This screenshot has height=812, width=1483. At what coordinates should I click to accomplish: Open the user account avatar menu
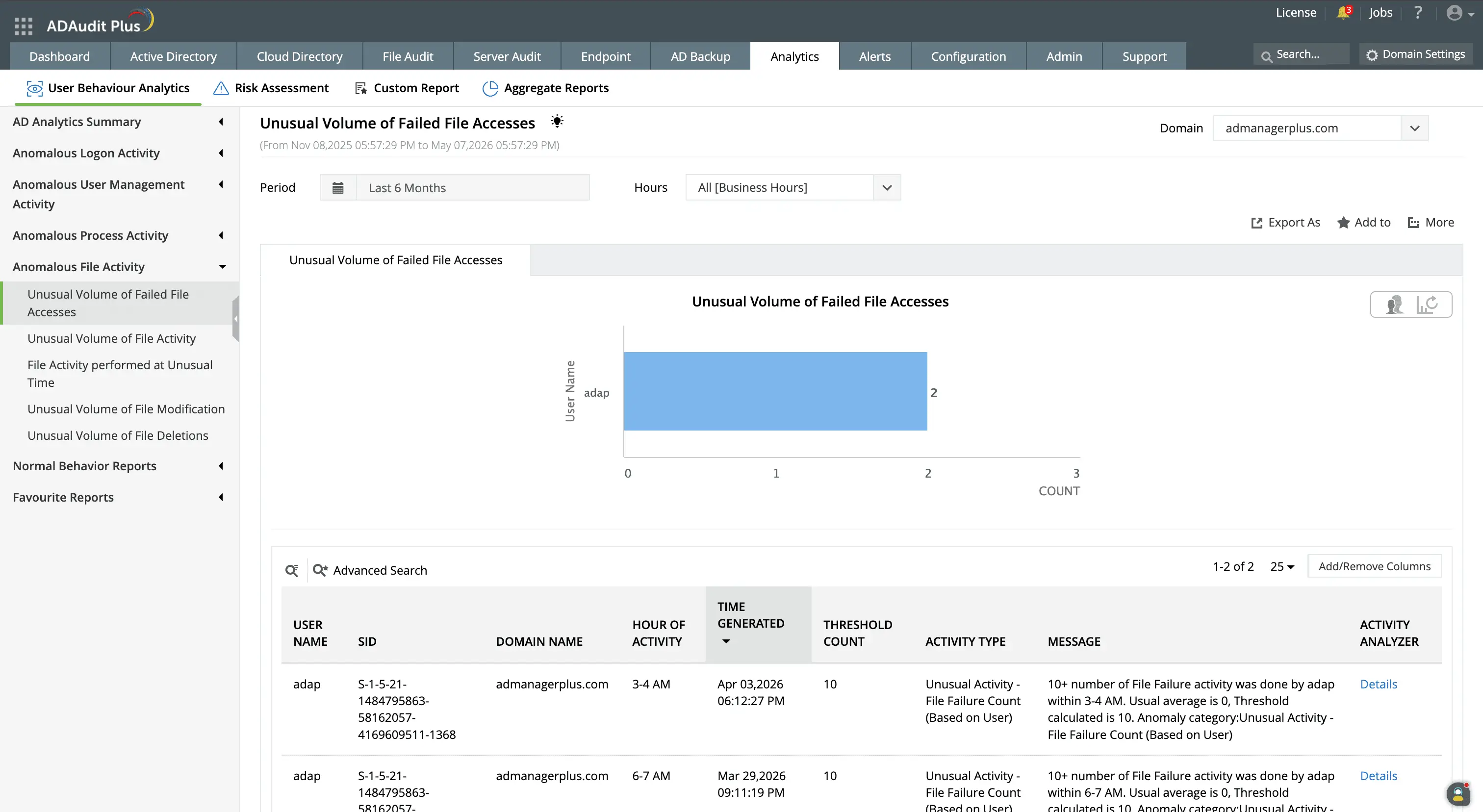[x=1459, y=13]
